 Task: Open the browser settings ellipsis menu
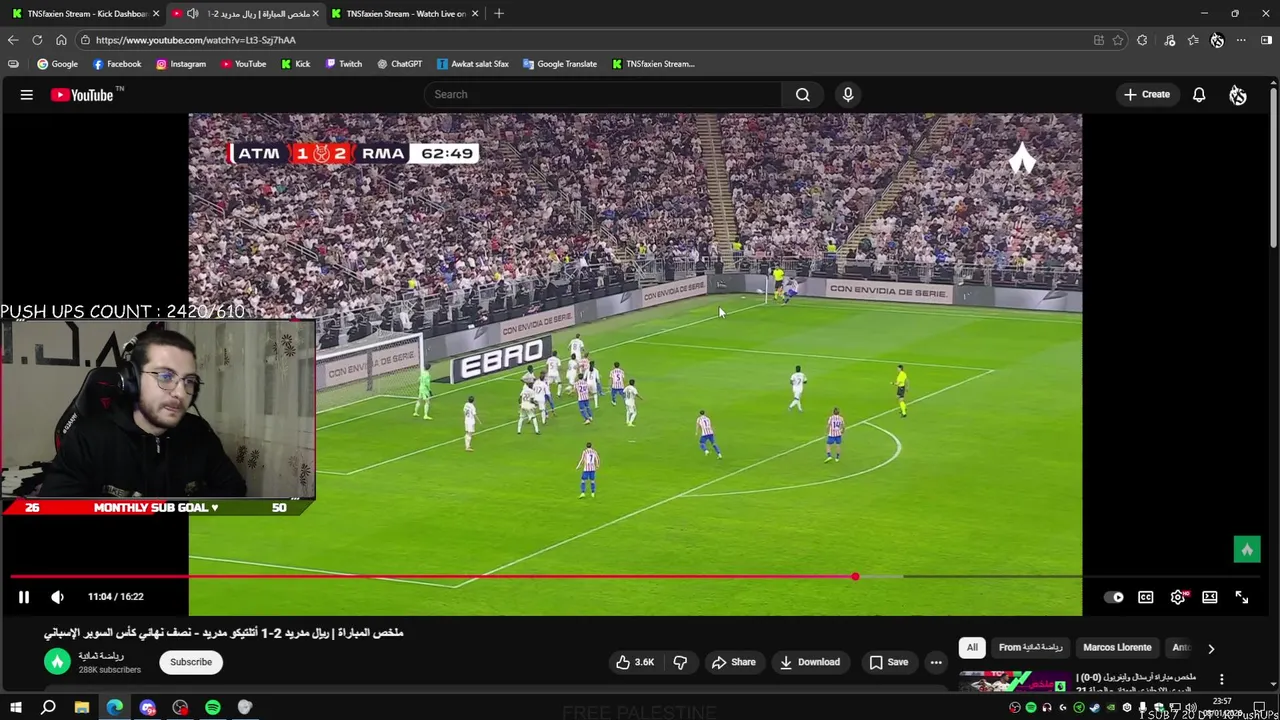(x=1241, y=40)
